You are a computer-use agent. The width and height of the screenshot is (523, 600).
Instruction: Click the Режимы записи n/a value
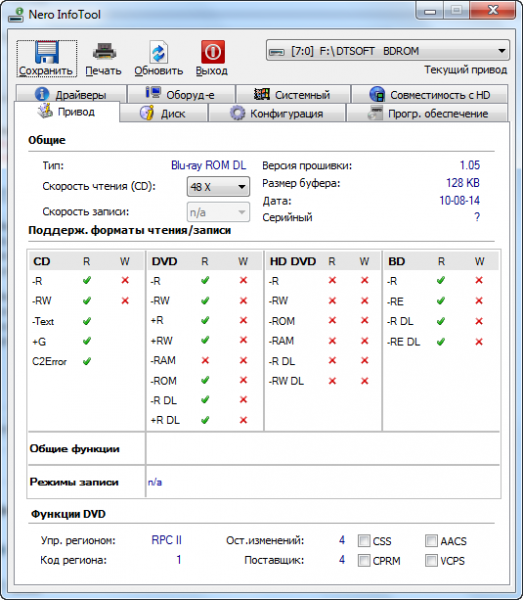(x=155, y=482)
